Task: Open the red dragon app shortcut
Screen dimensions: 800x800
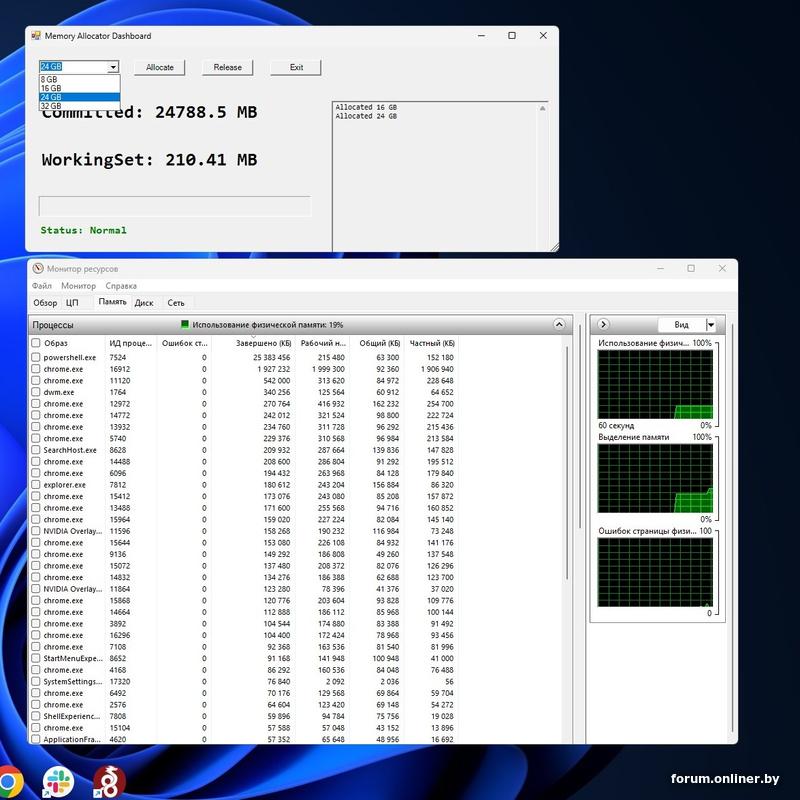Action: 108,782
